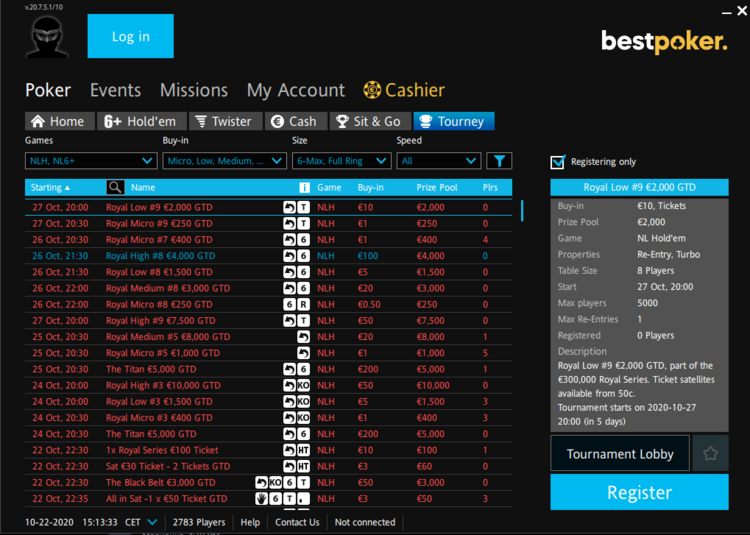Click re-entry icon in Royal Medium #5 row

tap(303, 337)
